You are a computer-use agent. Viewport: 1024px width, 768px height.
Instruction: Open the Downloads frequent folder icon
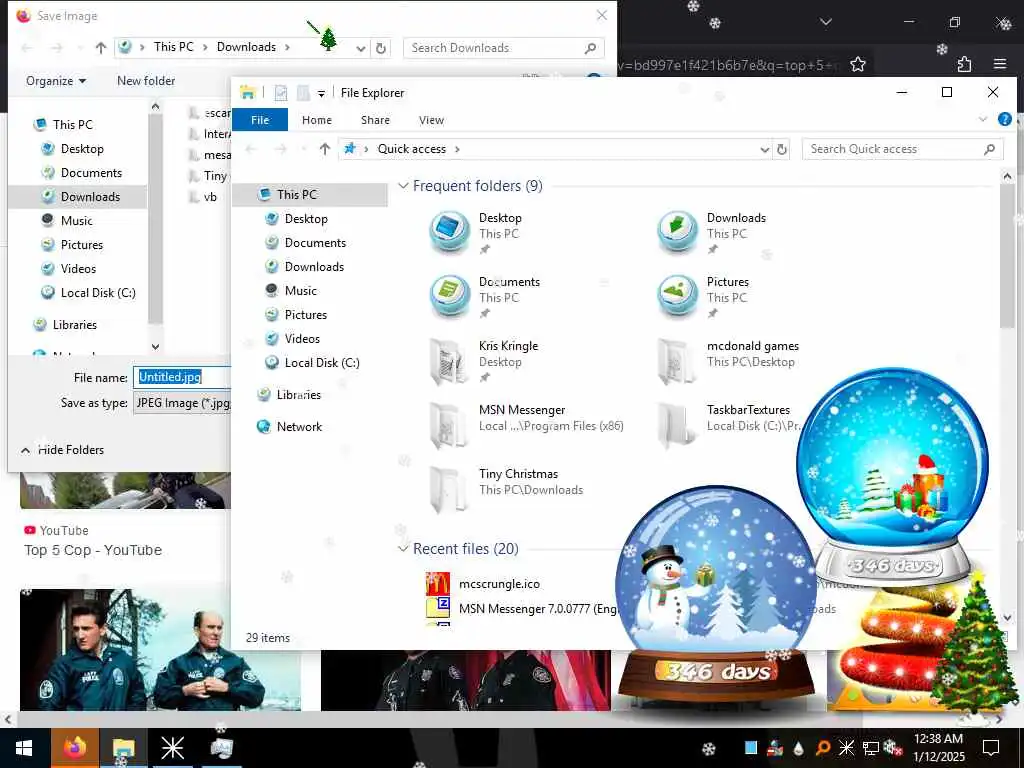coord(677,232)
